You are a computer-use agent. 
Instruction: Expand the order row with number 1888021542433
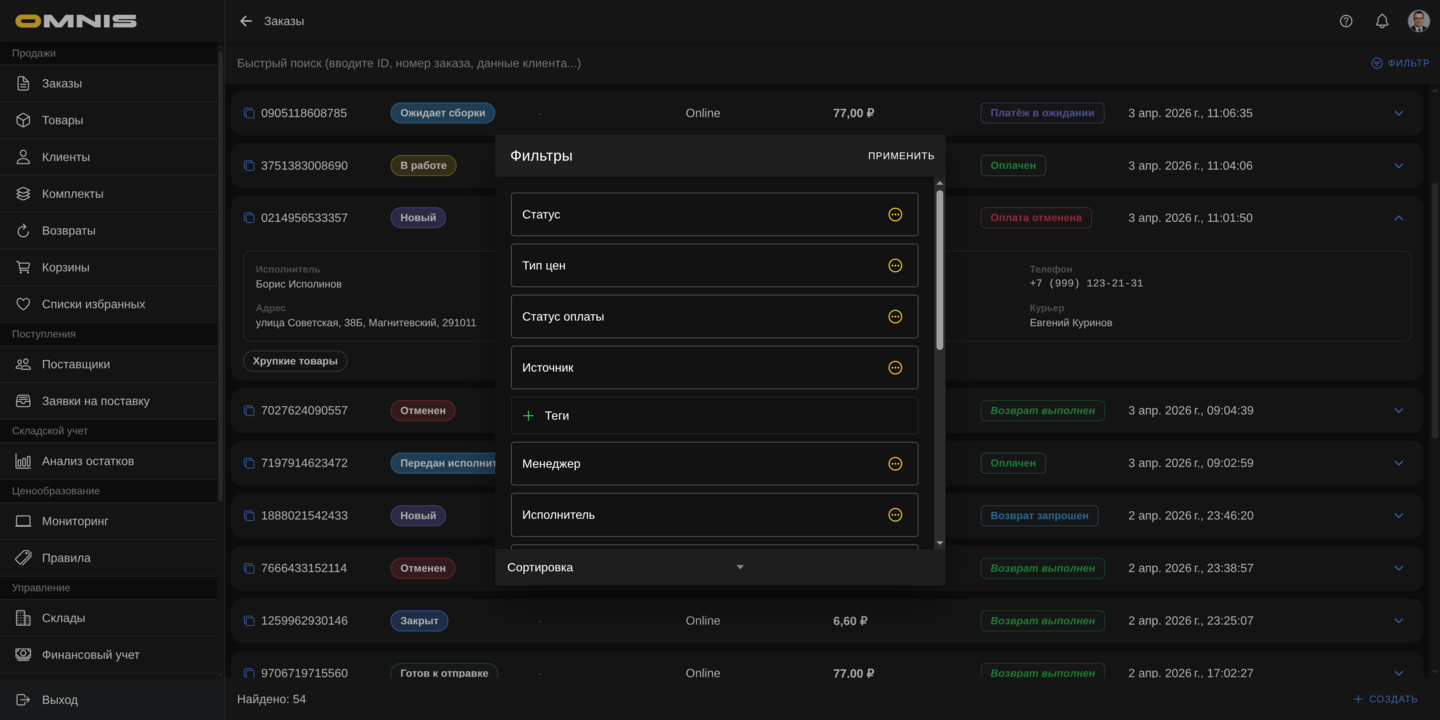tap(1399, 516)
